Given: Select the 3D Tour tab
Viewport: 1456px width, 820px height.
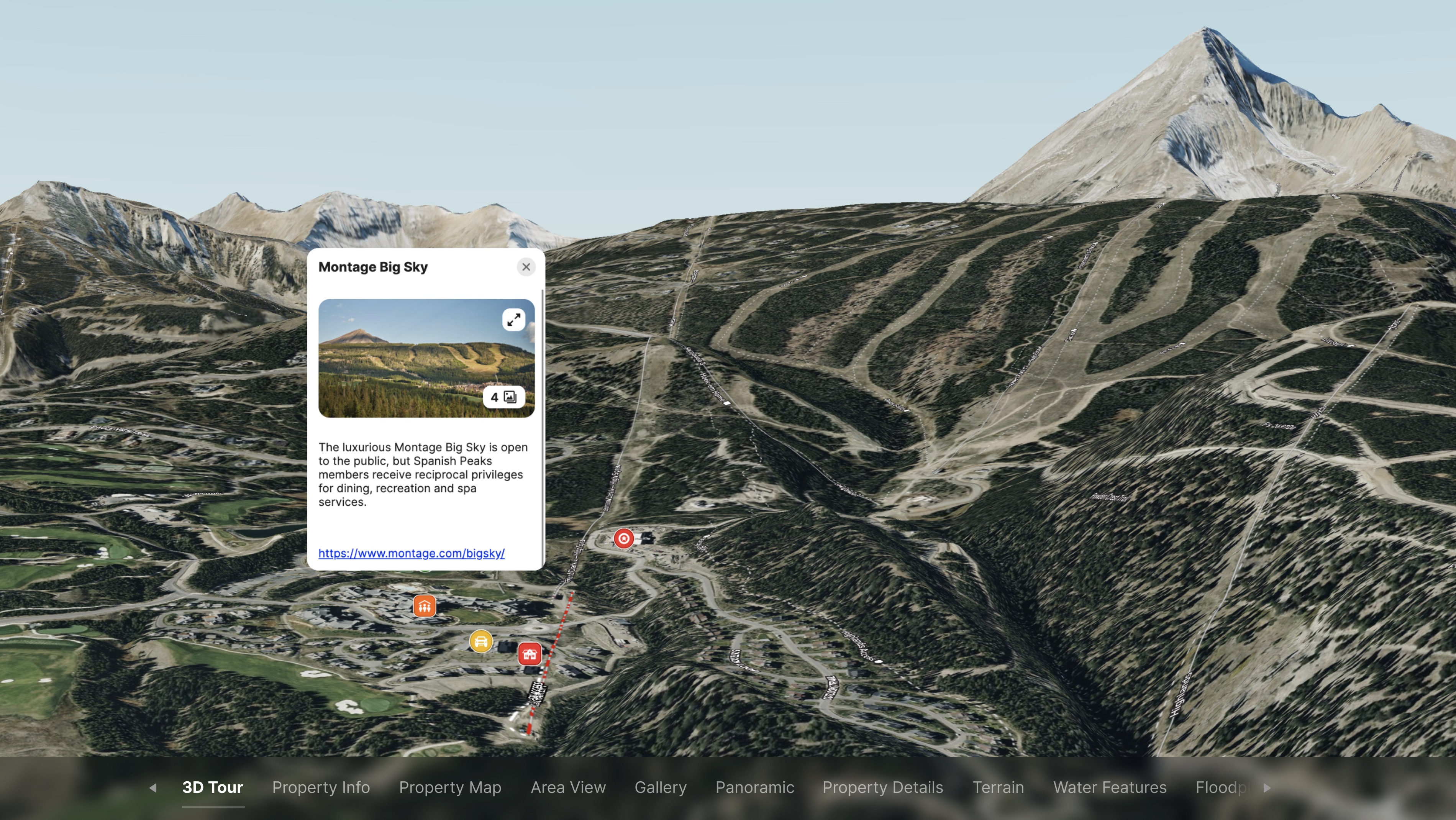Looking at the screenshot, I should coord(213,788).
